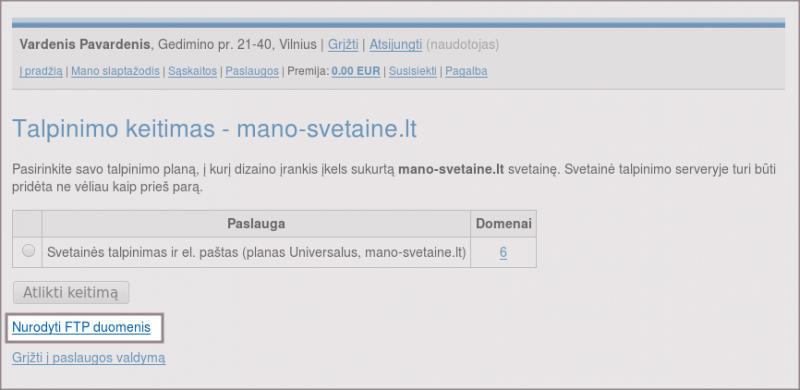The height and width of the screenshot is (390, 800).
Task: Go to Į pradžią home link
Action: tap(41, 71)
